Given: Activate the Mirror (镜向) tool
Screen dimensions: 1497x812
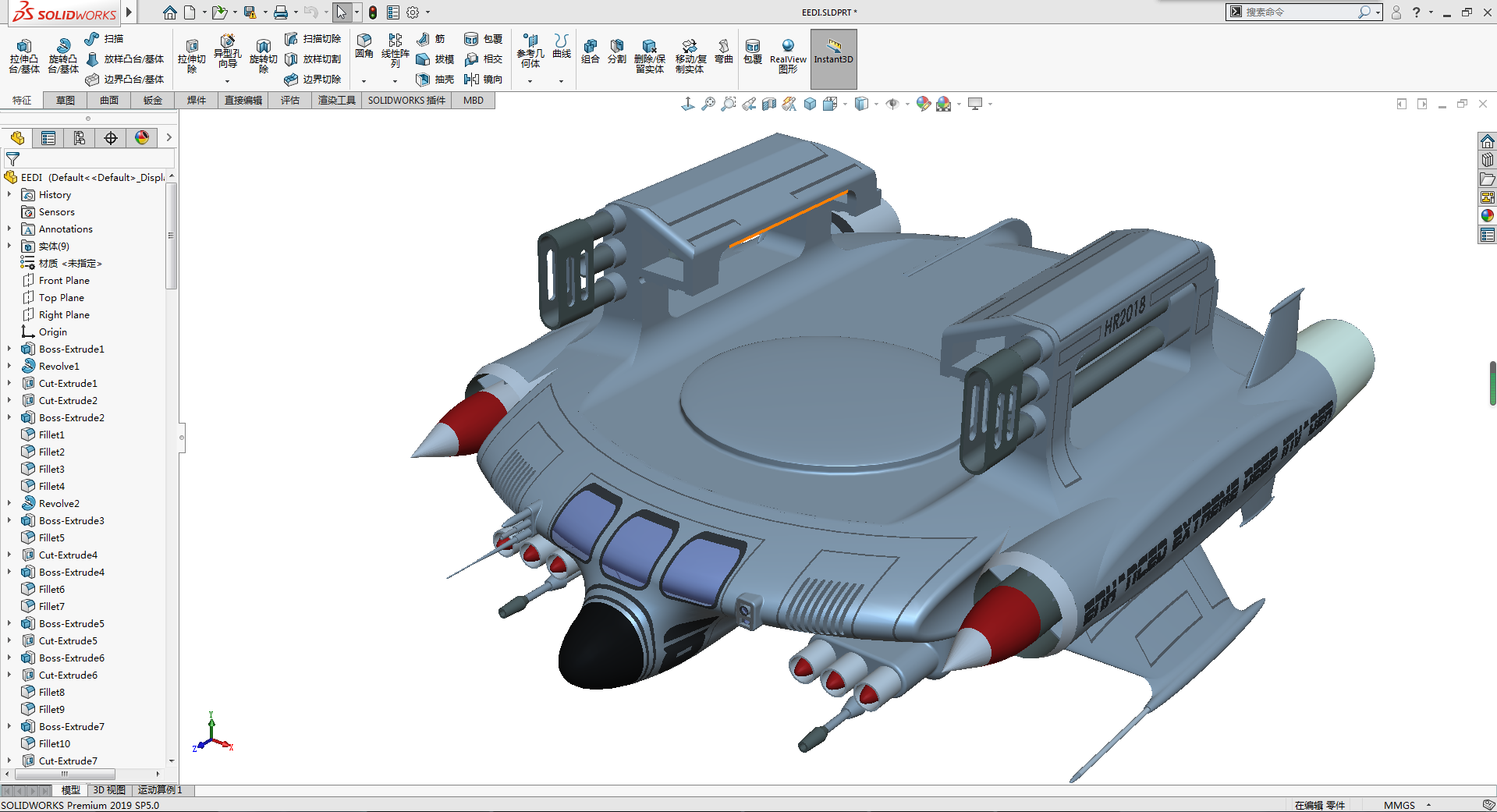Looking at the screenshot, I should (x=484, y=79).
